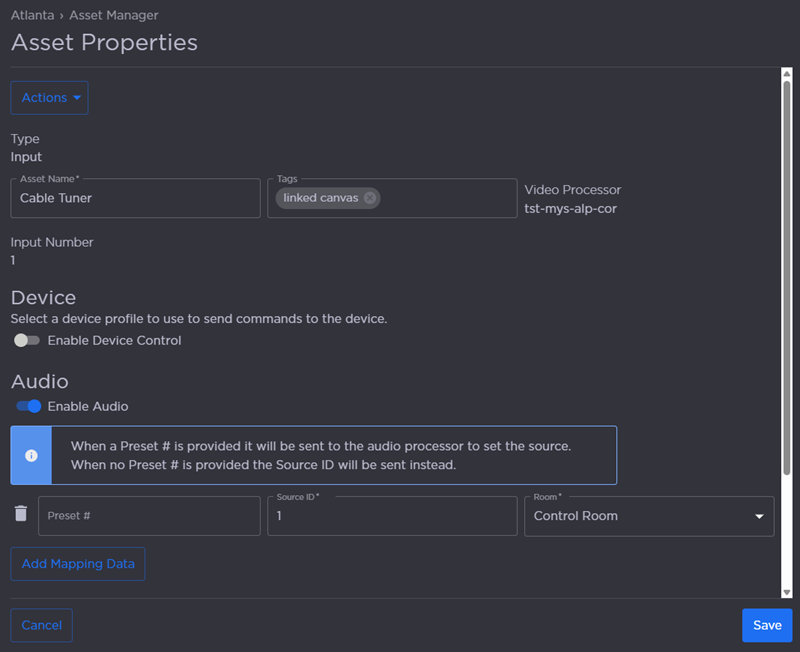Cancel editing the asset
Image resolution: width=800 pixels, height=652 pixels.
click(41, 625)
